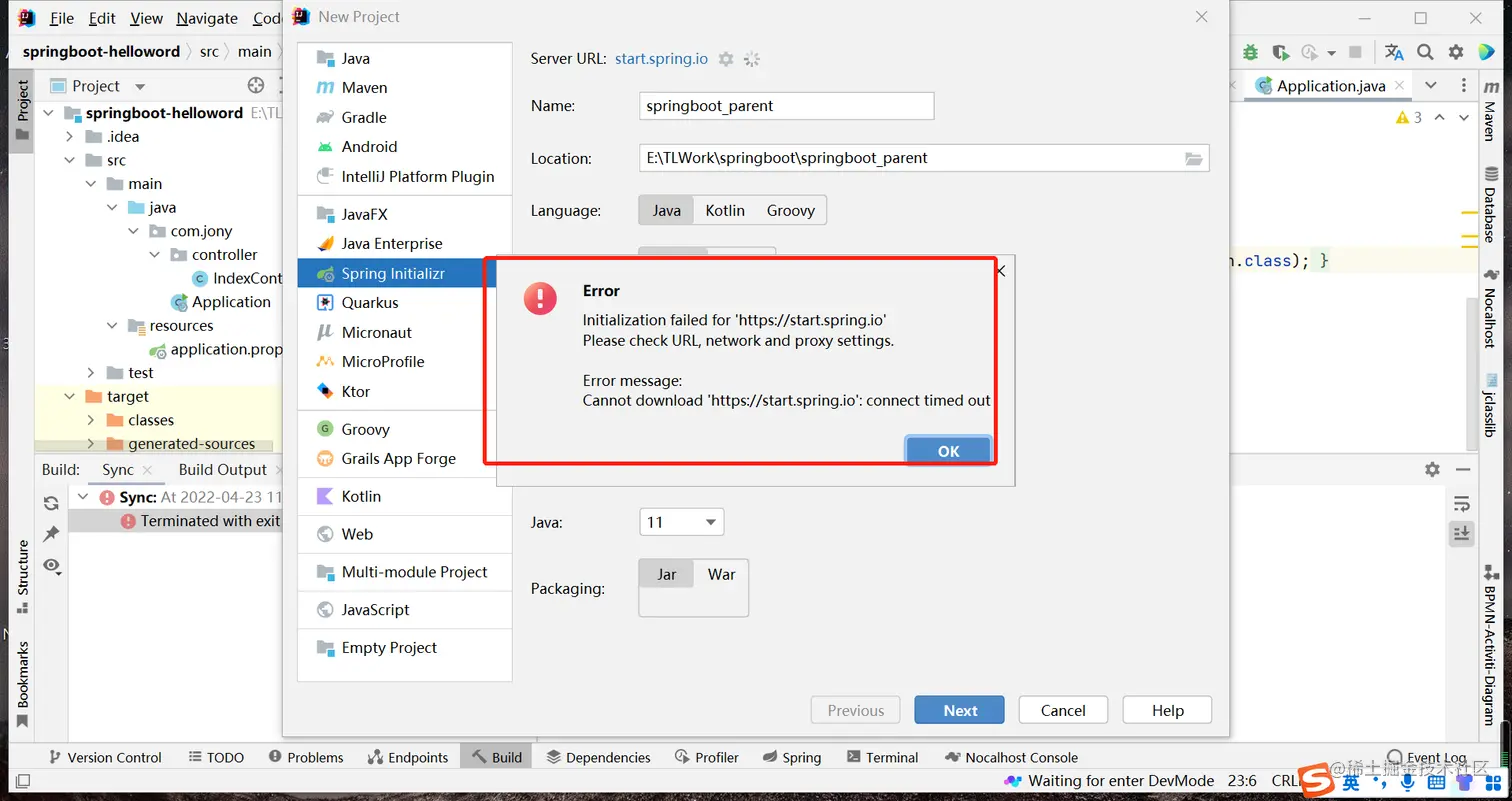Open the eye view options in Build panel
The width and height of the screenshot is (1512, 801).
(x=51, y=566)
